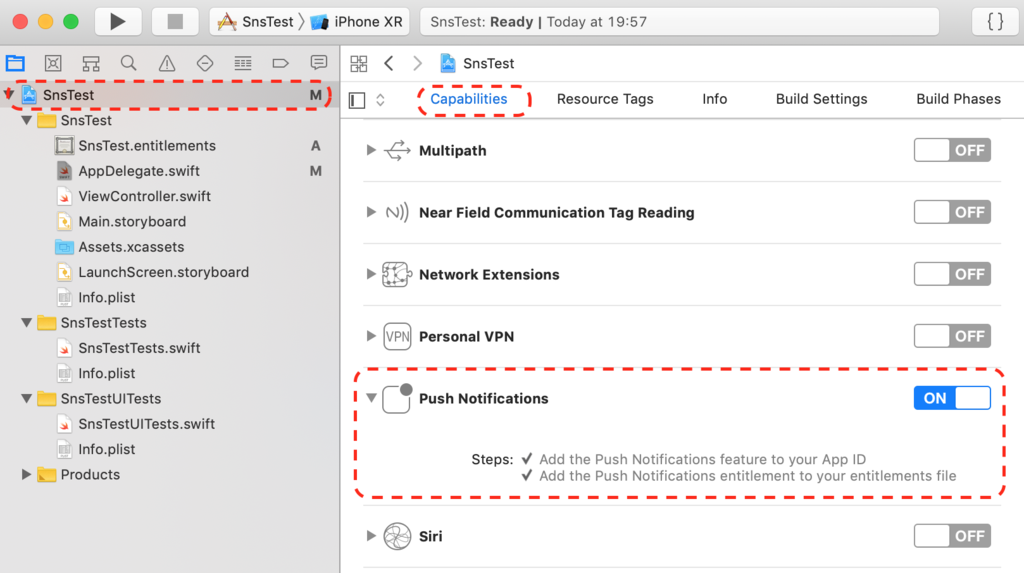Viewport: 1024px width, 573px height.
Task: Open the Source Control navigator icon
Action: pos(53,63)
